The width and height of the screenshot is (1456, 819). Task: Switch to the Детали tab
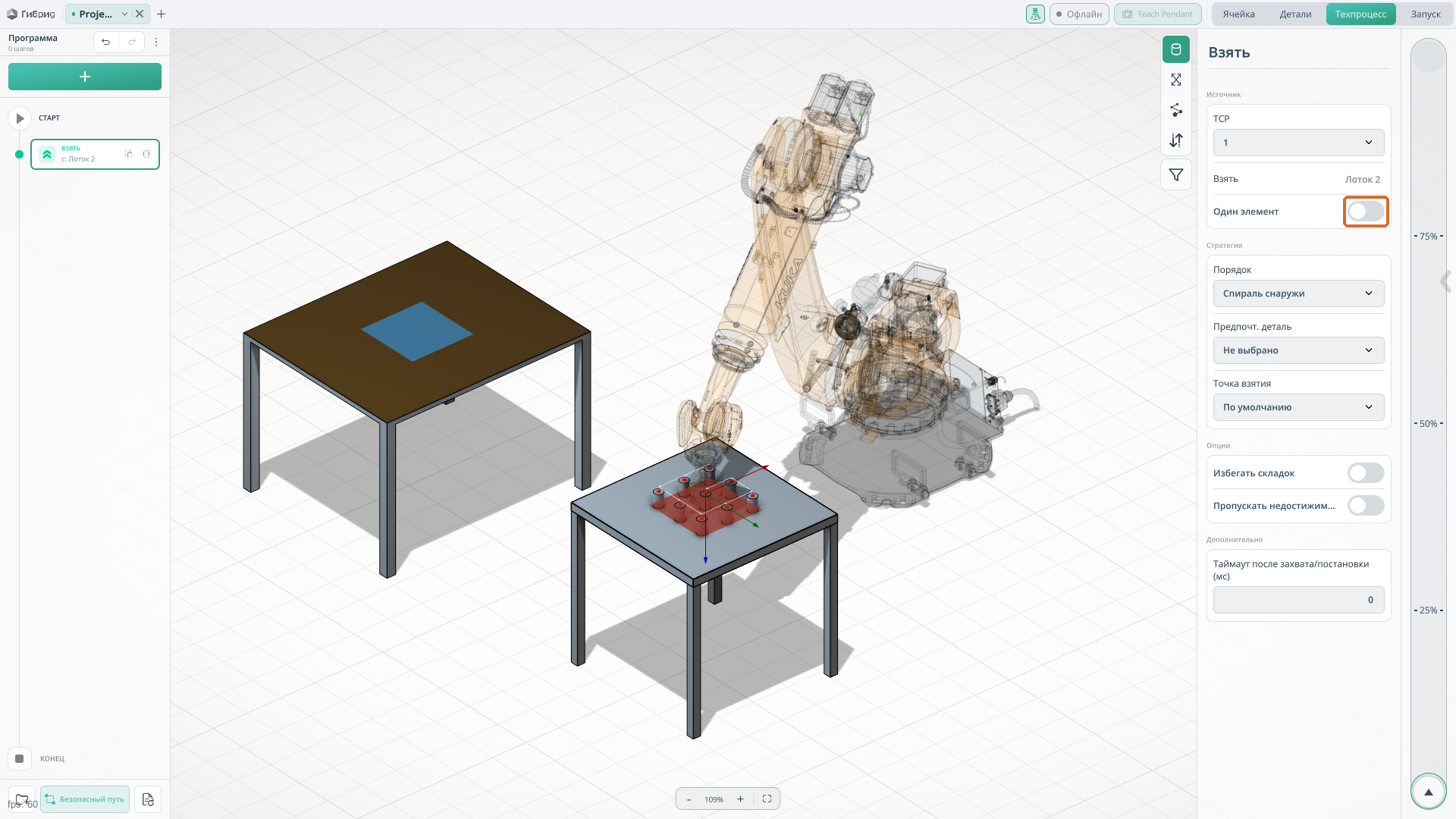pos(1295,14)
